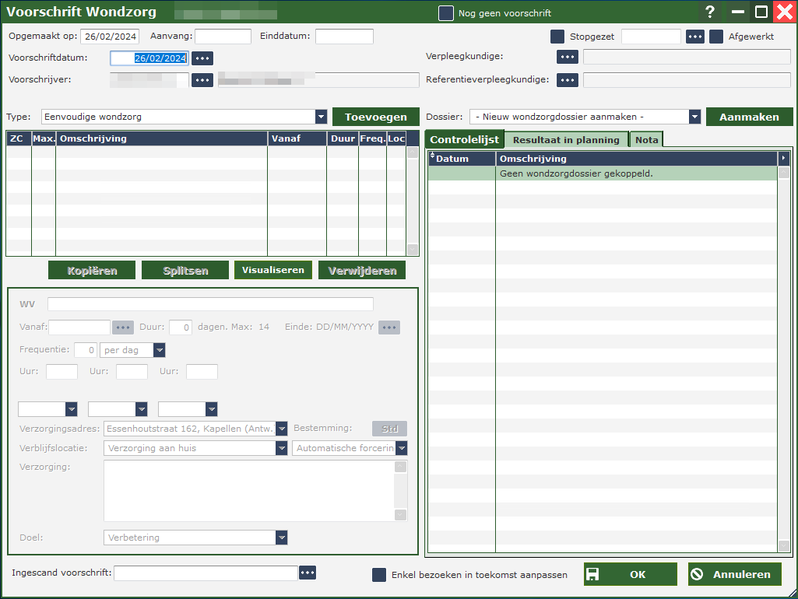The width and height of the screenshot is (798, 599).
Task: Tick Enkel bezoeken in toekomst aanpassen
Action: pos(379,575)
